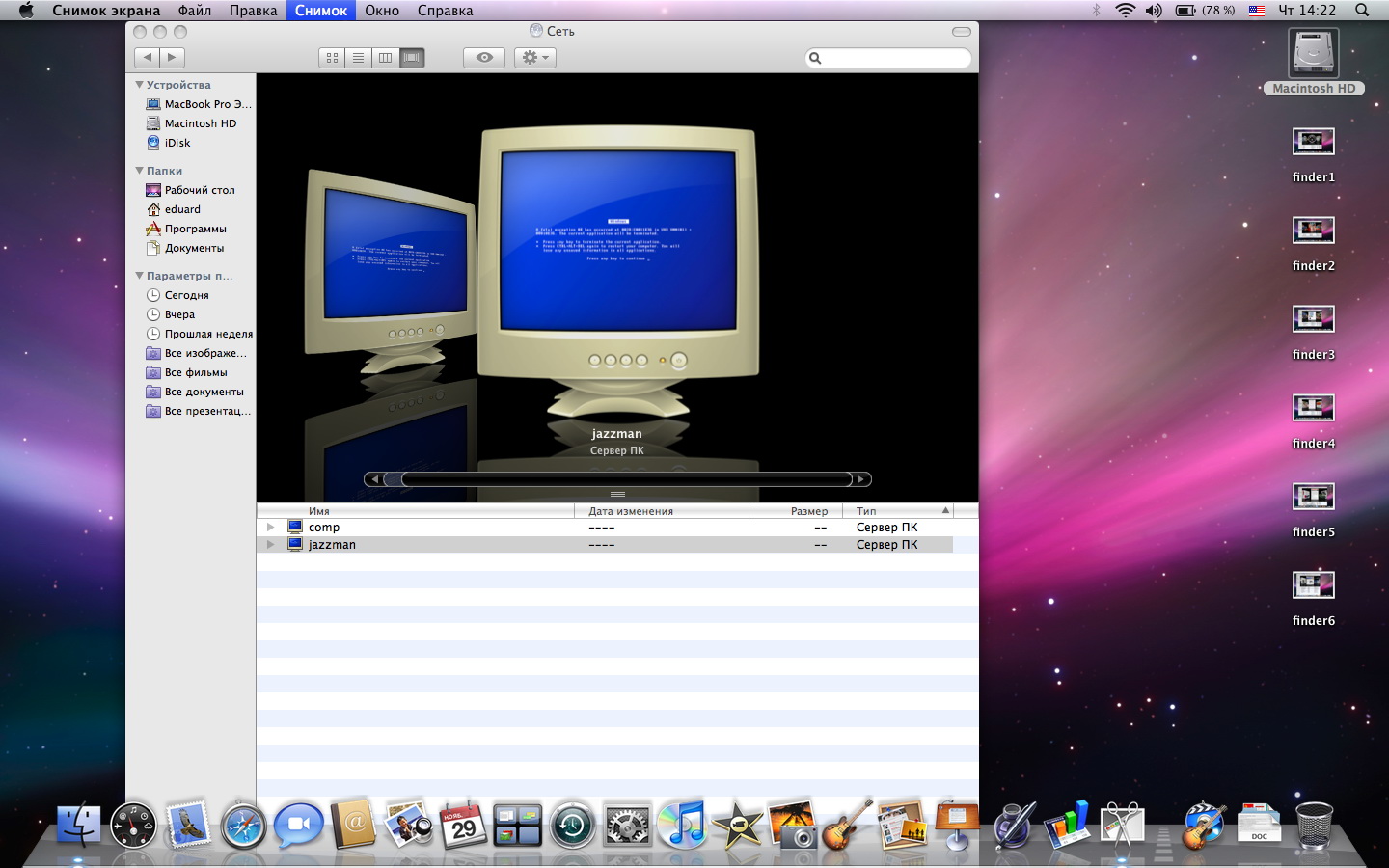
Task: Click the left monitor cover in Cover Flow
Action: (x=391, y=275)
